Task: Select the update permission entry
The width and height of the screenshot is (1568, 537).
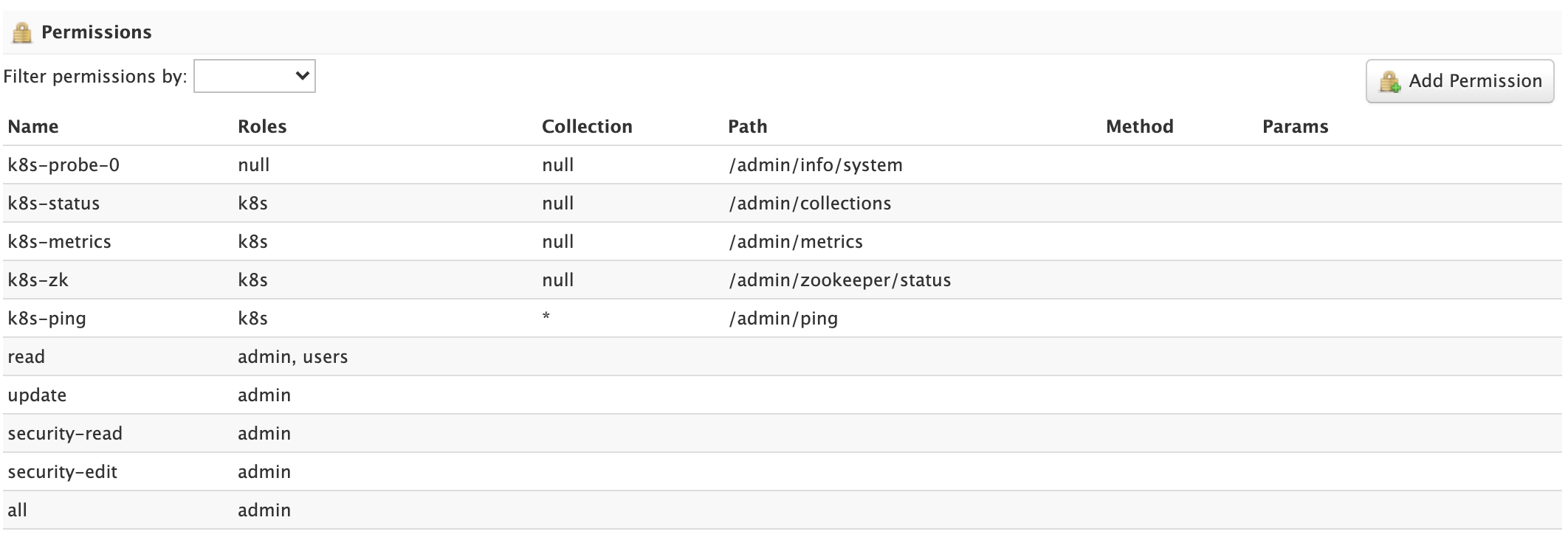Action: (37, 395)
